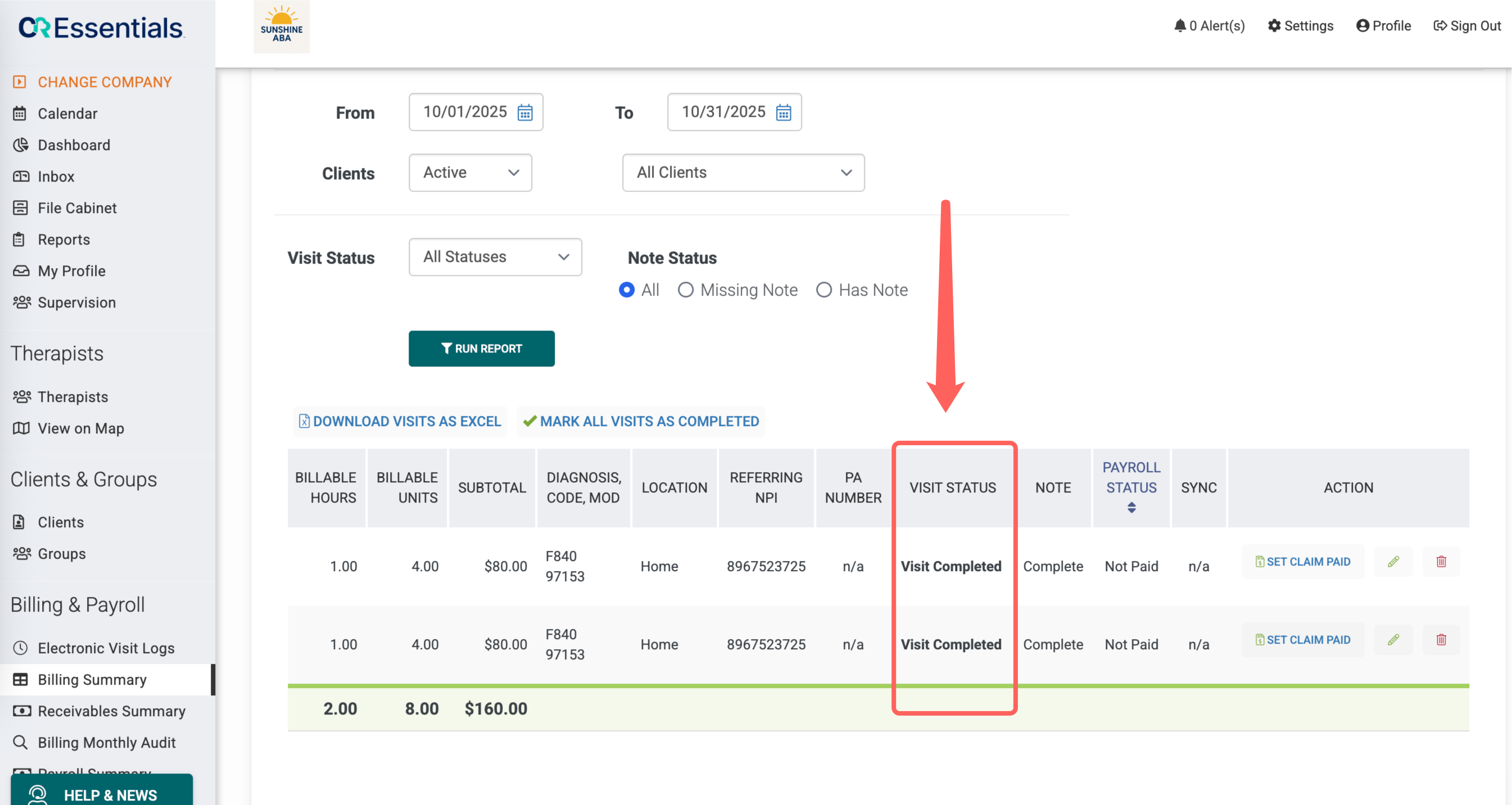This screenshot has height=805, width=1512.
Task: Open the From date calendar picker icon
Action: point(525,112)
